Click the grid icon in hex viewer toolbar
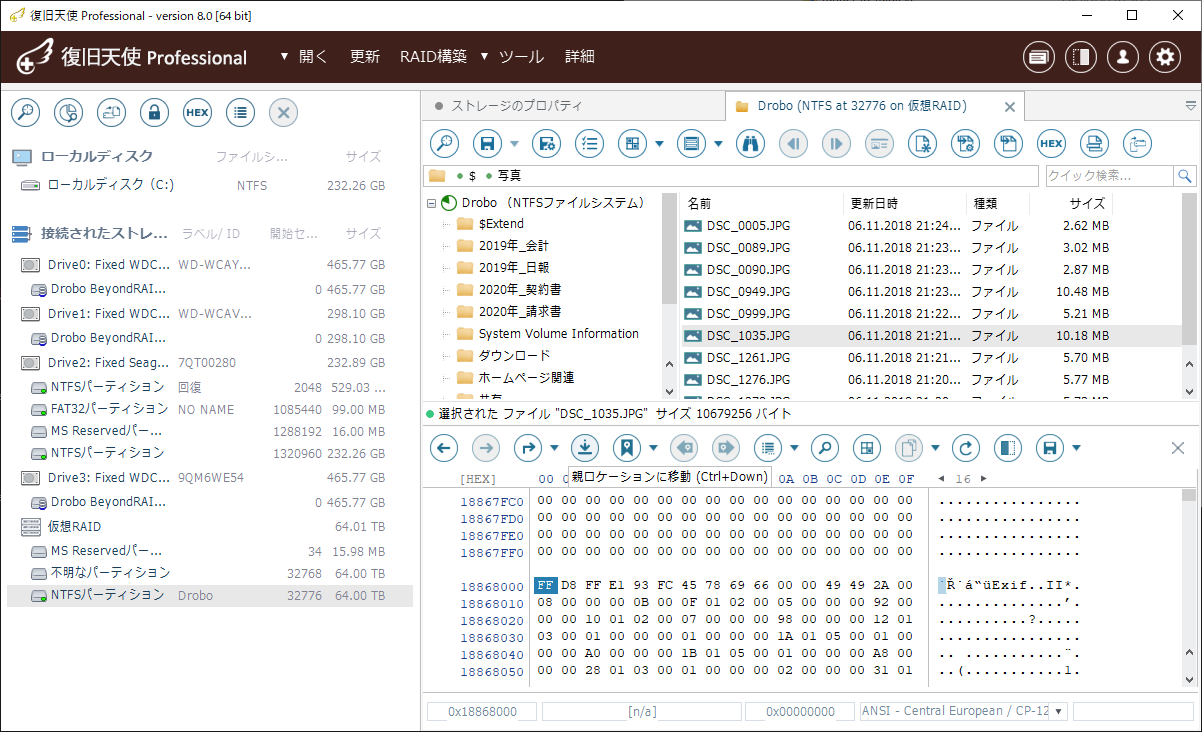 [867, 447]
